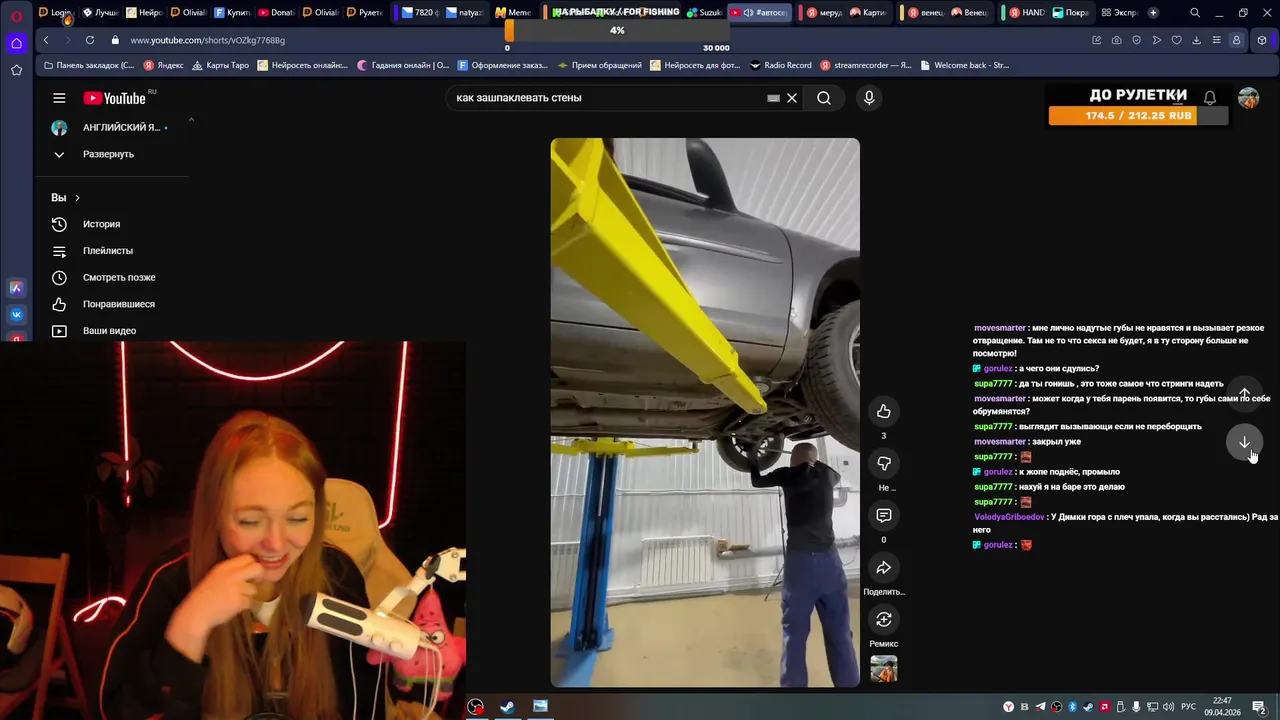Clear the search query text
1280x720 pixels.
pos(792,98)
